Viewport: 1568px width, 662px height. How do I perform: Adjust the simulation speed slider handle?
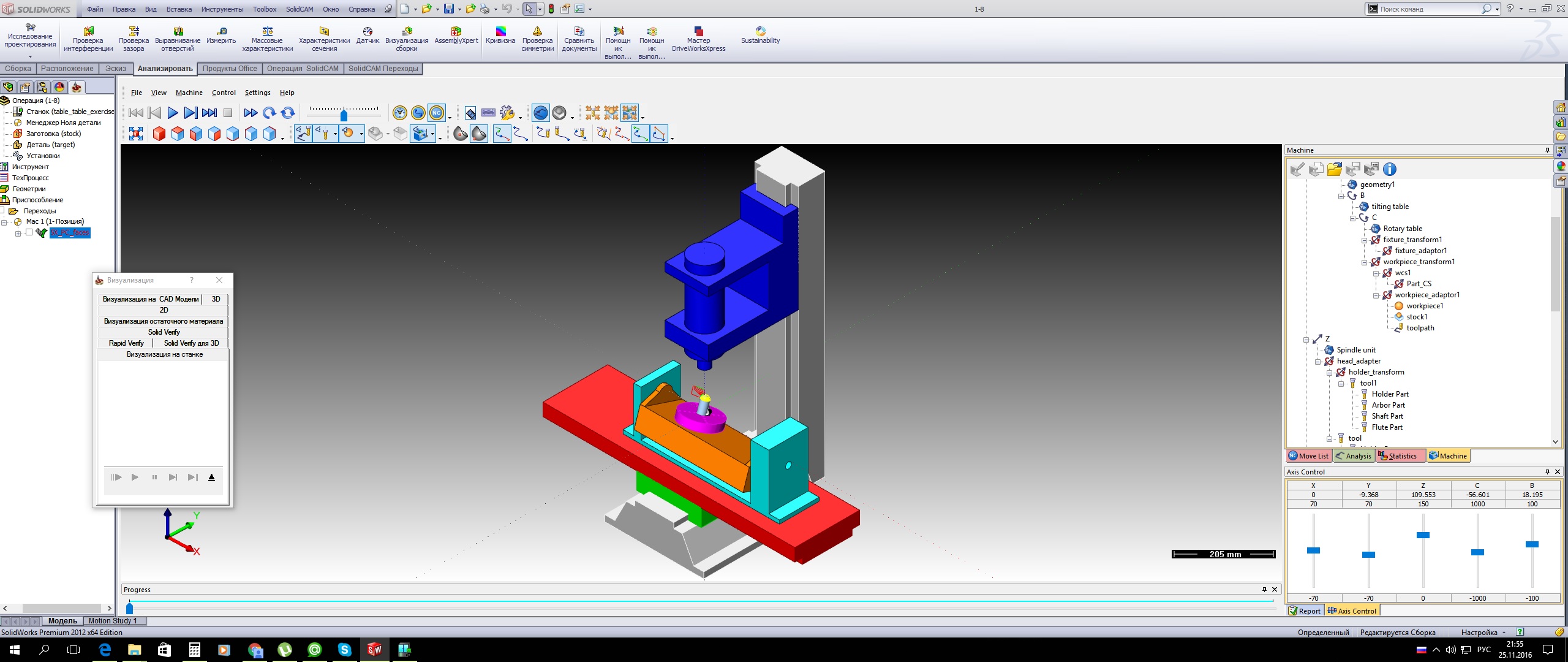point(344,115)
